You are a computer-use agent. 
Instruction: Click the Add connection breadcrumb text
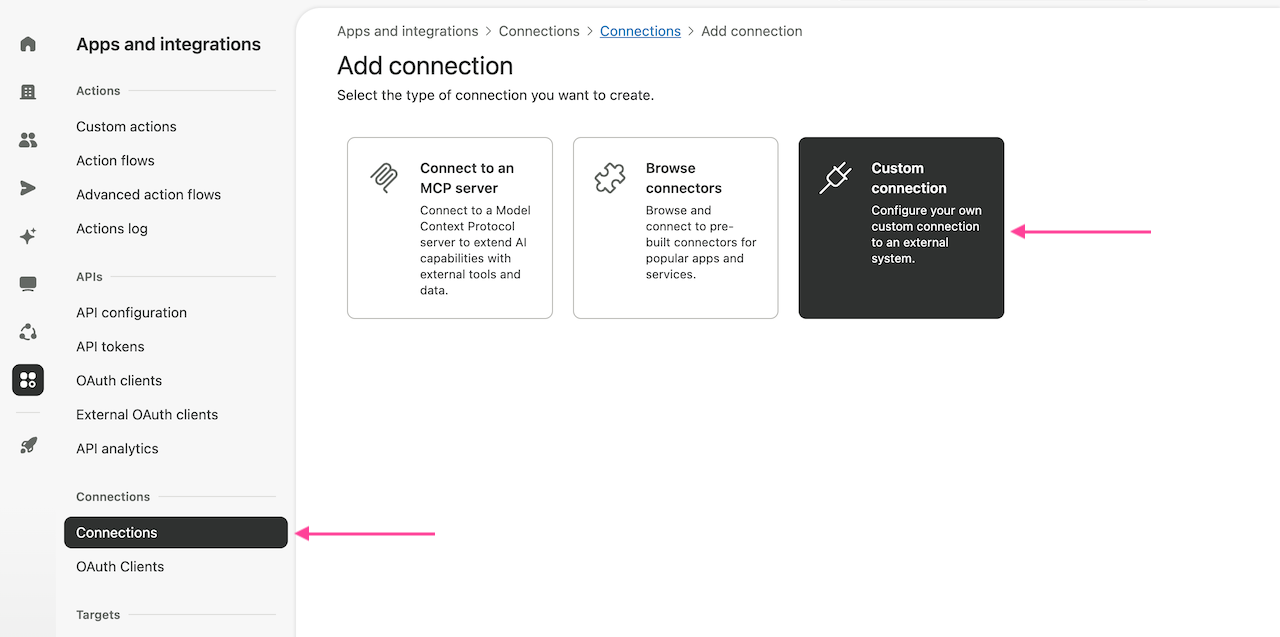752,31
